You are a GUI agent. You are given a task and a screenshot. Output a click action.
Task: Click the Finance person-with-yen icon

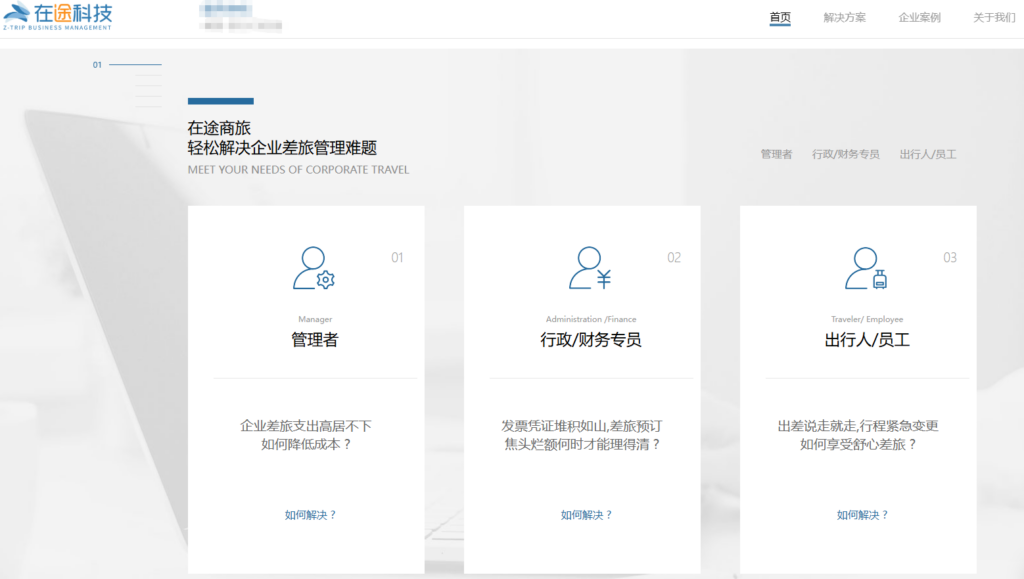[x=589, y=268]
